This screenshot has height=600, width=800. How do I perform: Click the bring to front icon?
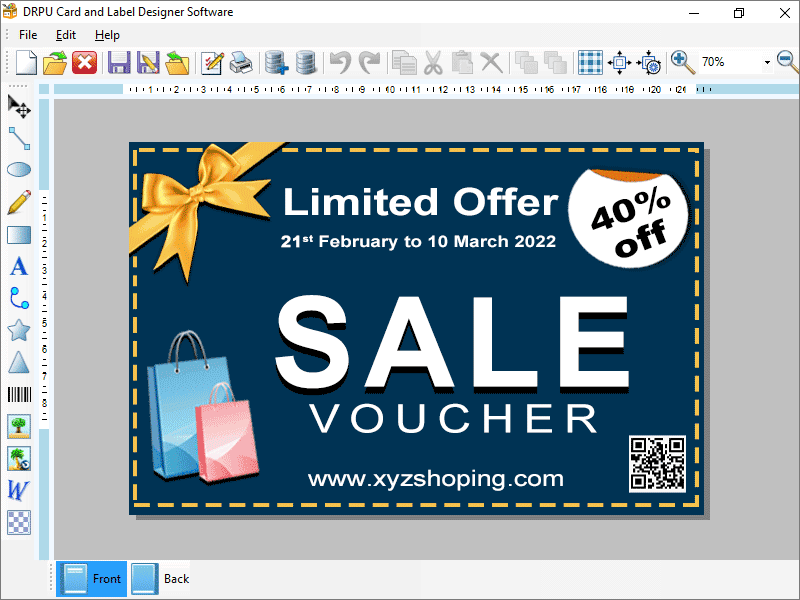point(526,63)
